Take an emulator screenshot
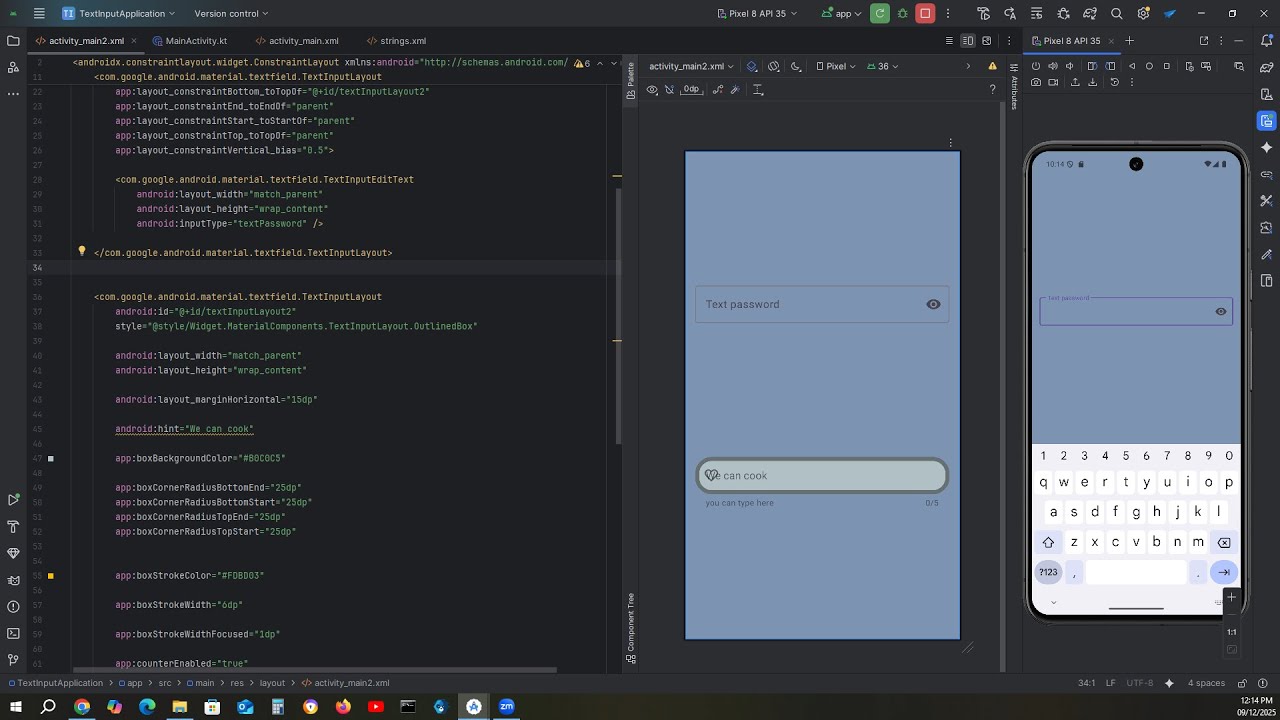Screen dimensions: 1280x720 pos(1036,82)
